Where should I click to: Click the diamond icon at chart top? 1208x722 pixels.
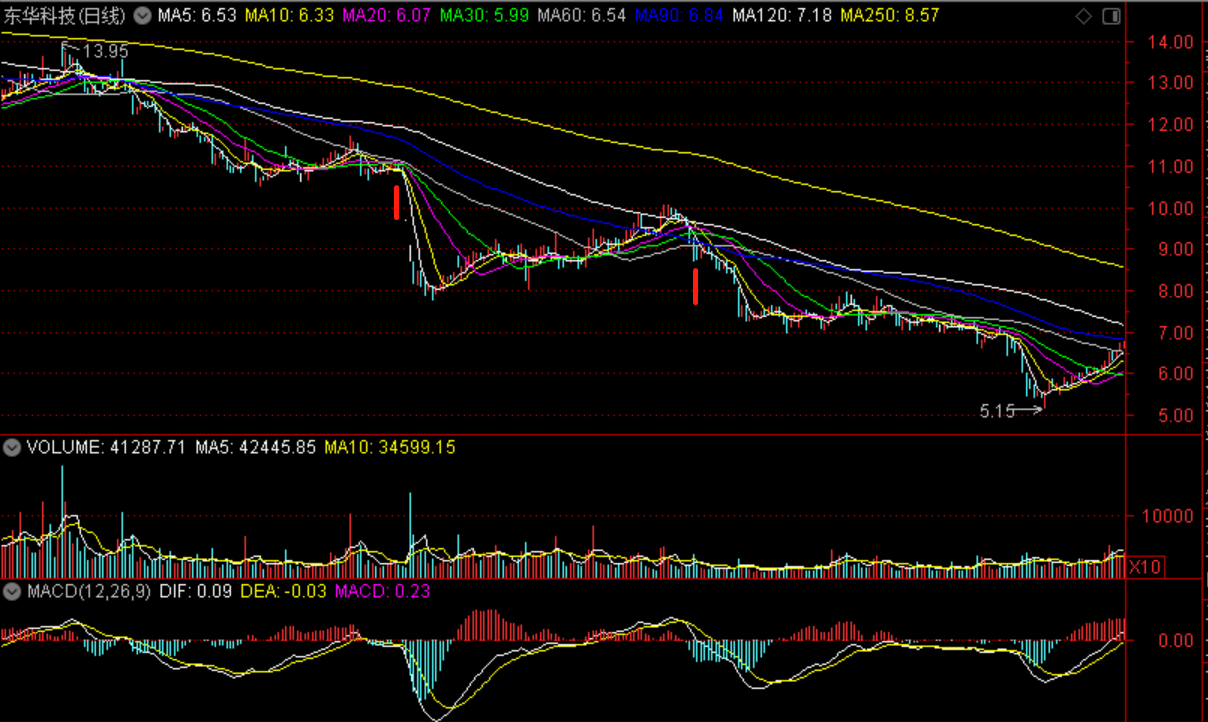[1083, 16]
